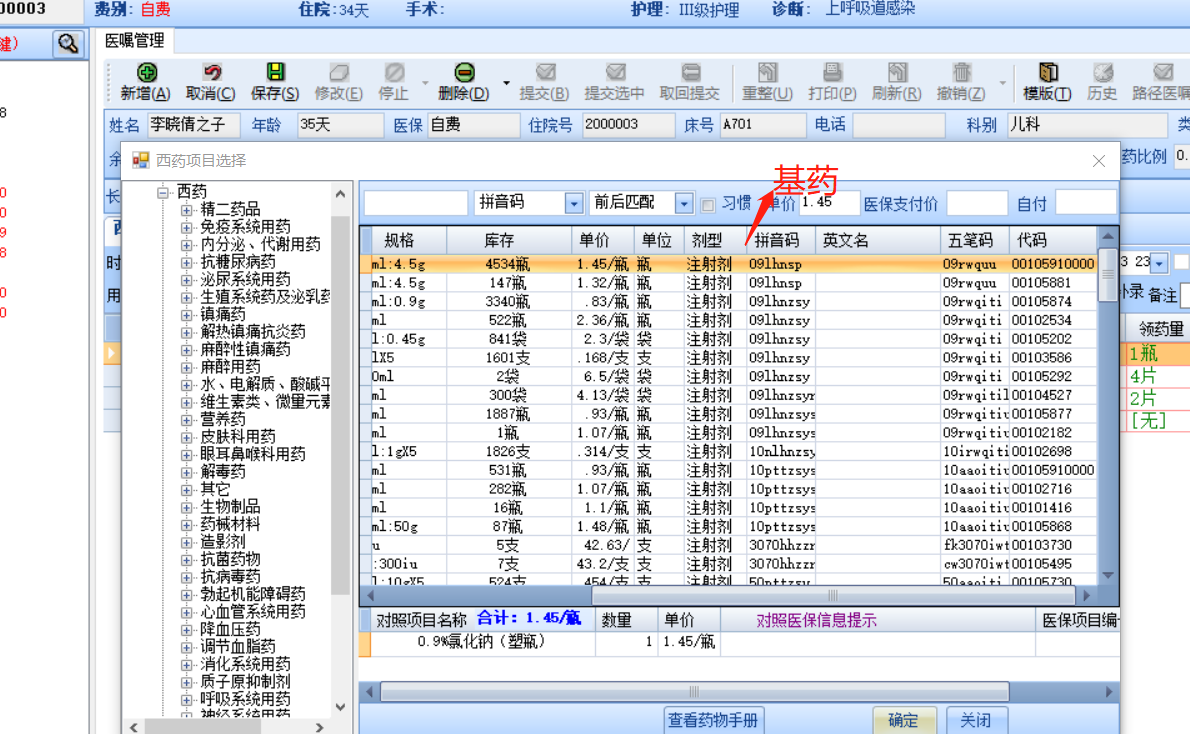Click the 自付 input field

pyautogui.click(x=1085, y=203)
